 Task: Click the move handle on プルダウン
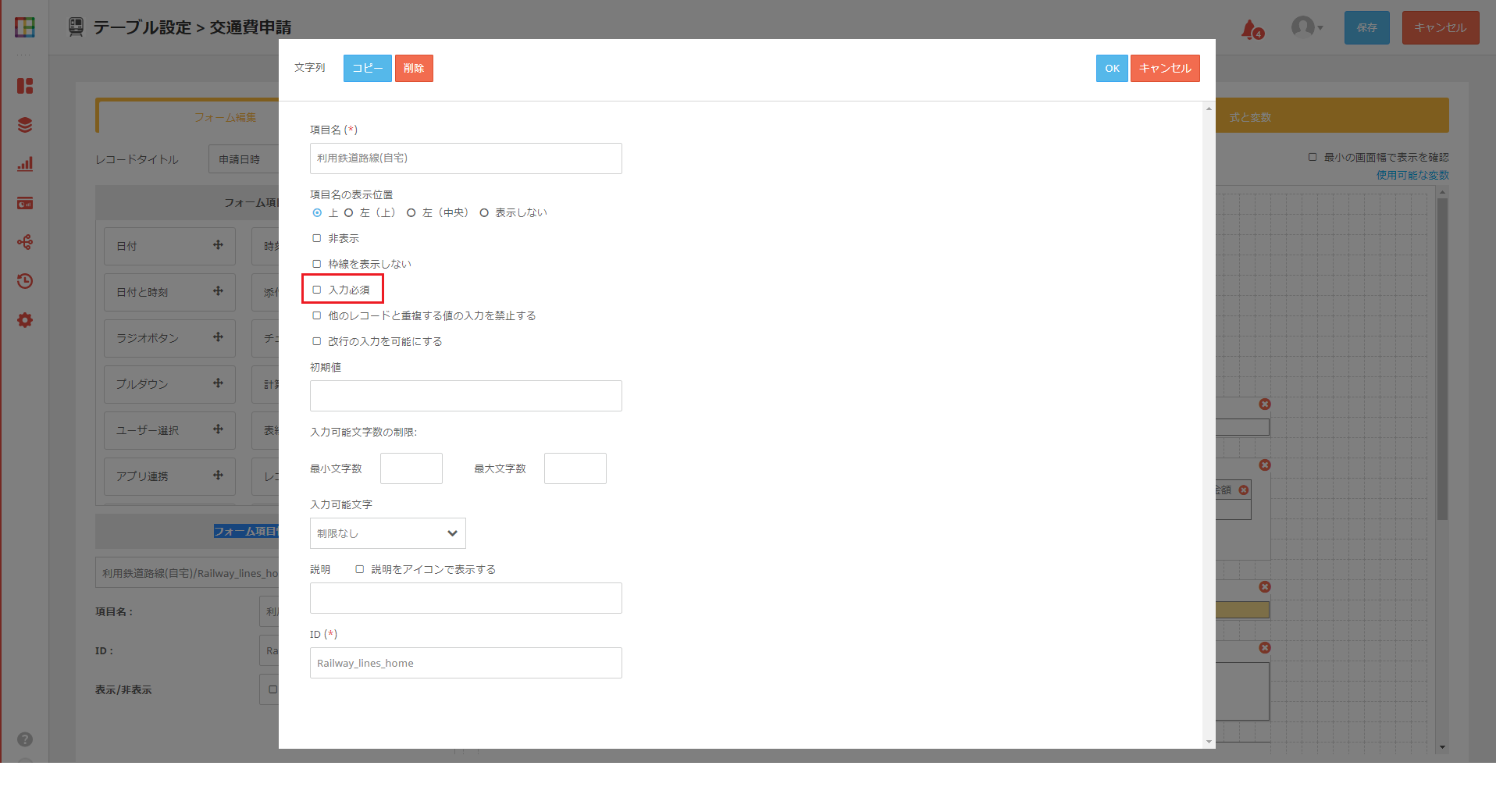pyautogui.click(x=218, y=383)
